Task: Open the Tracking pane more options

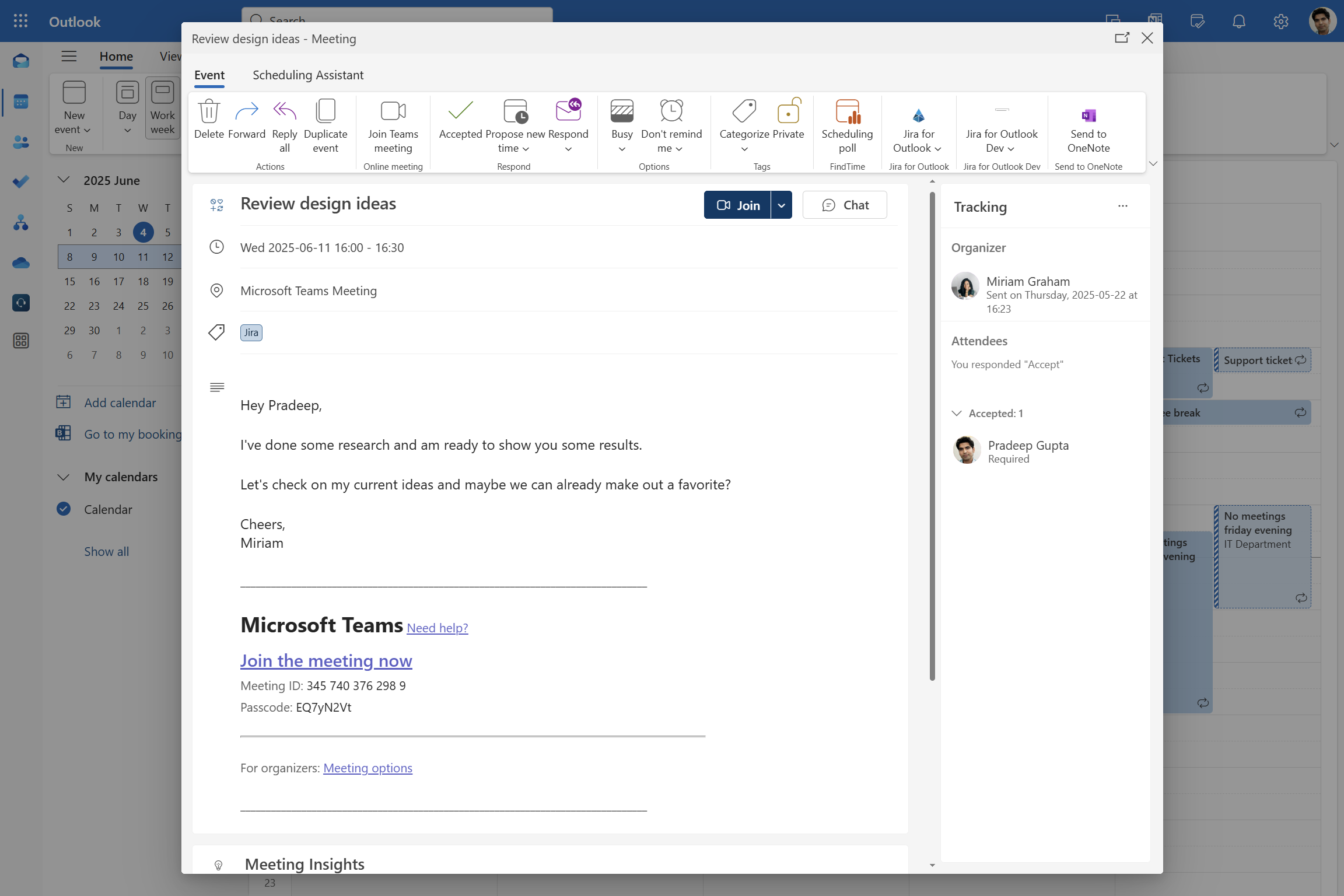Action: [1122, 206]
